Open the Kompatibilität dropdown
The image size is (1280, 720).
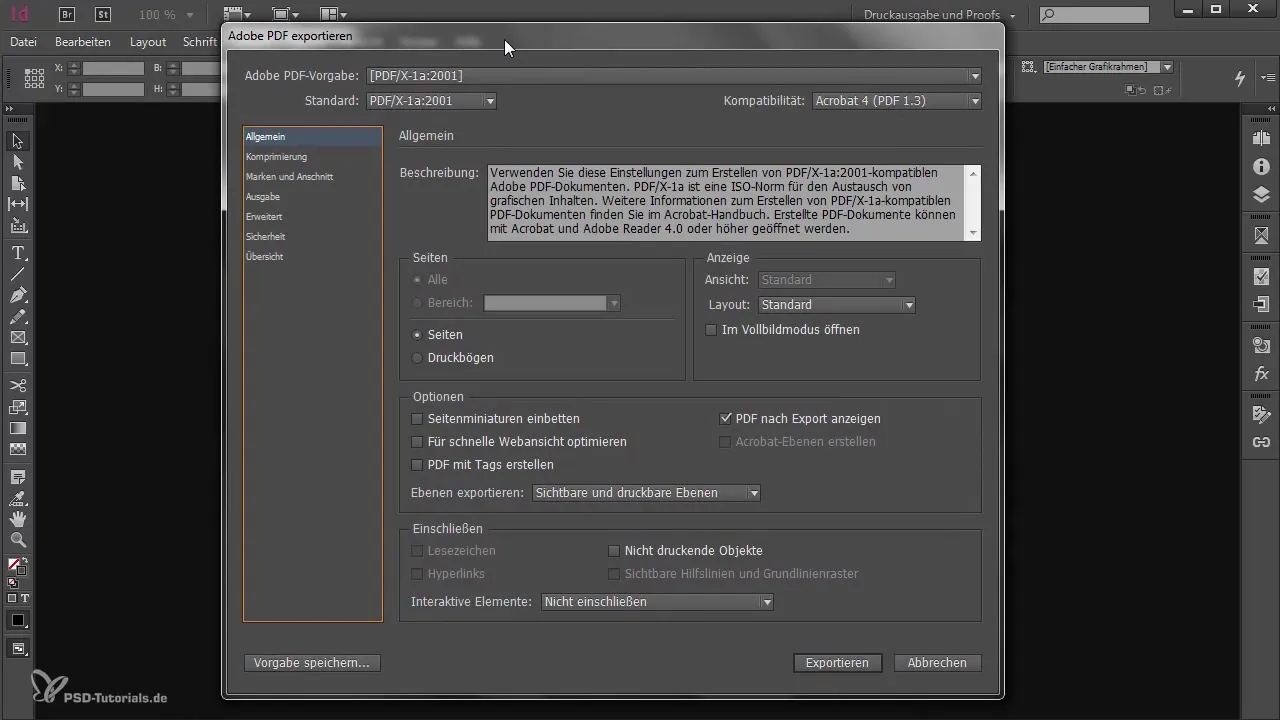[896, 101]
